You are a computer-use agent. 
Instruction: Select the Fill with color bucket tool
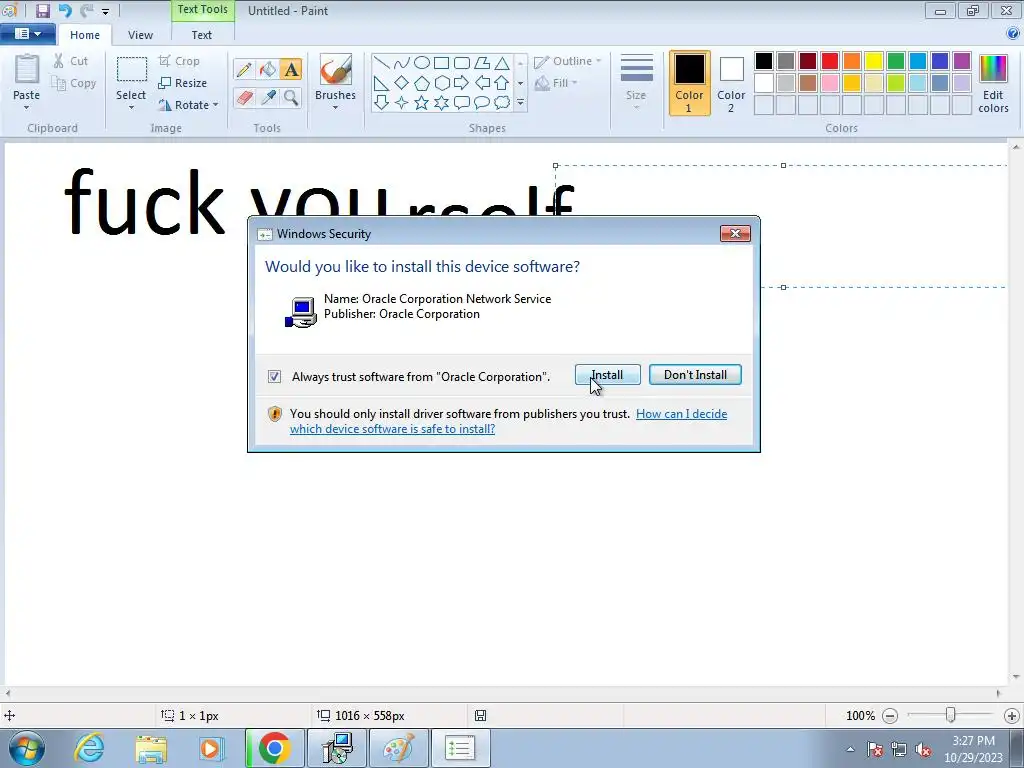point(268,69)
